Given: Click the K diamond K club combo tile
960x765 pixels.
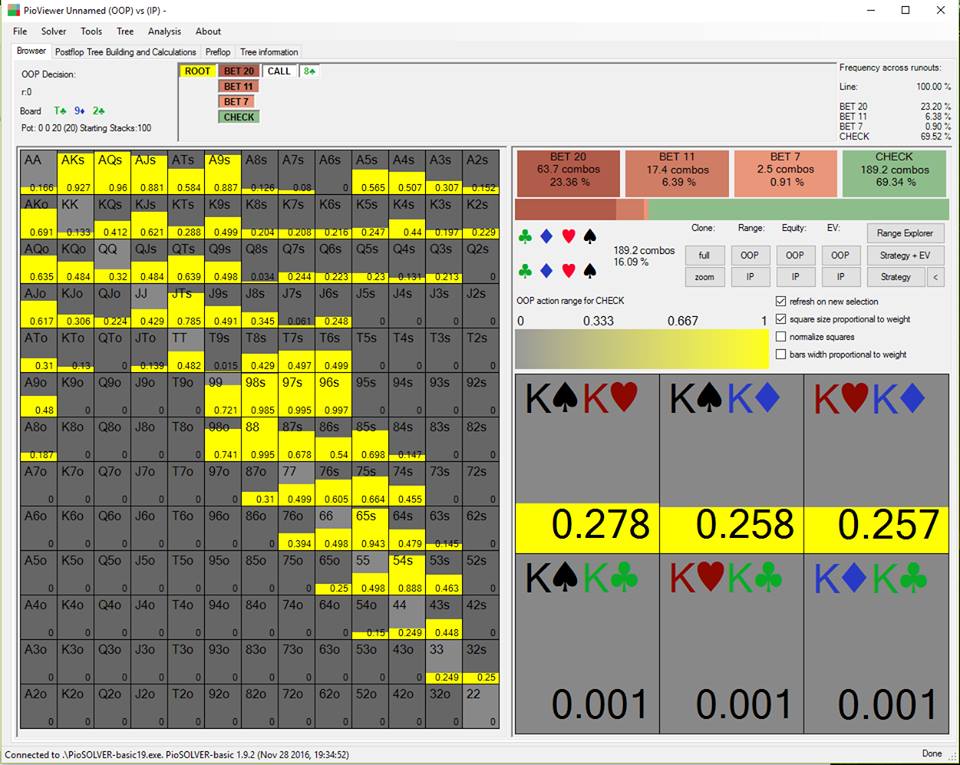Looking at the screenshot, I should click(x=877, y=644).
